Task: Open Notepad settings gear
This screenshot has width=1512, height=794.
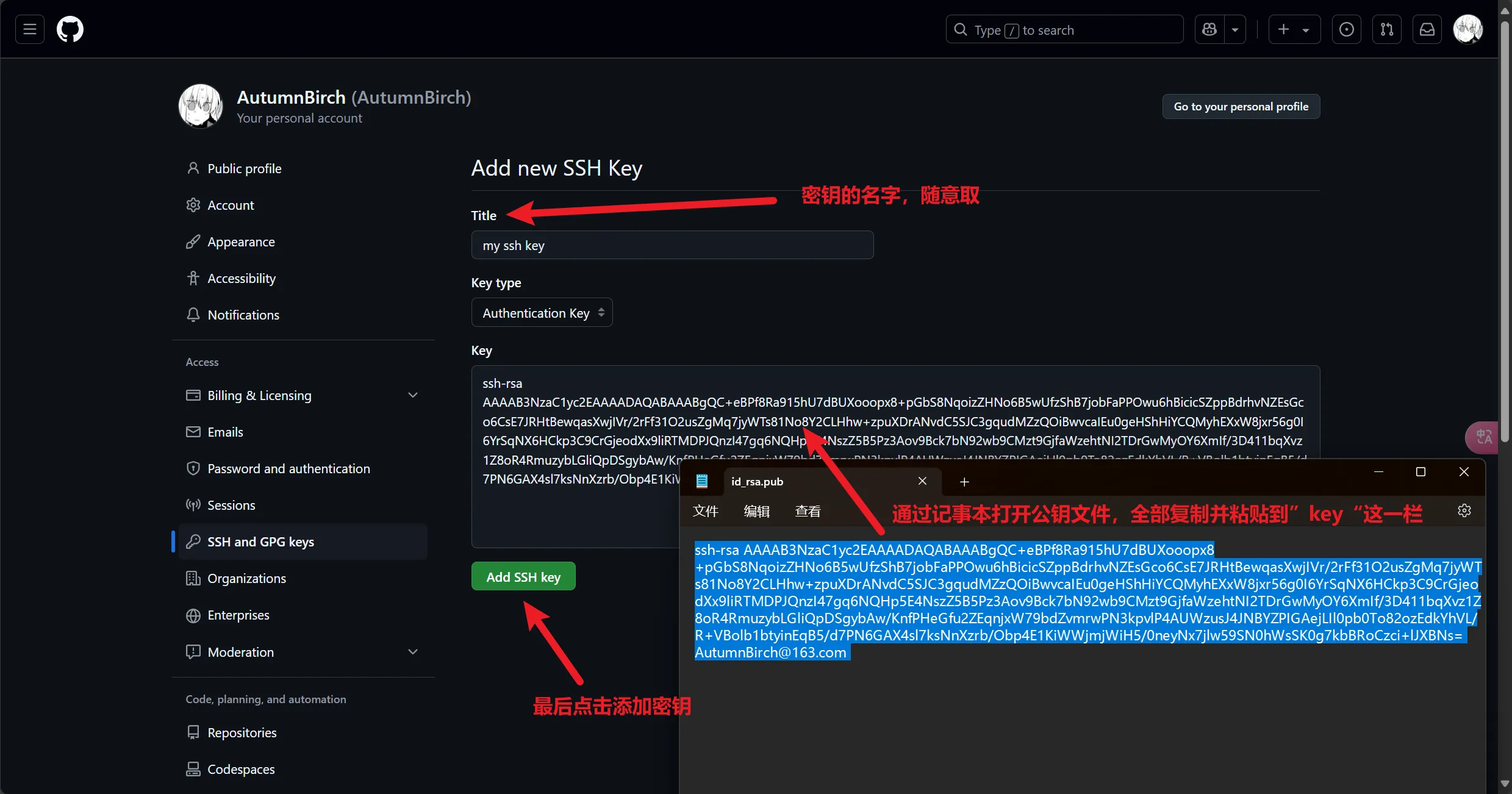Action: coord(1464,510)
